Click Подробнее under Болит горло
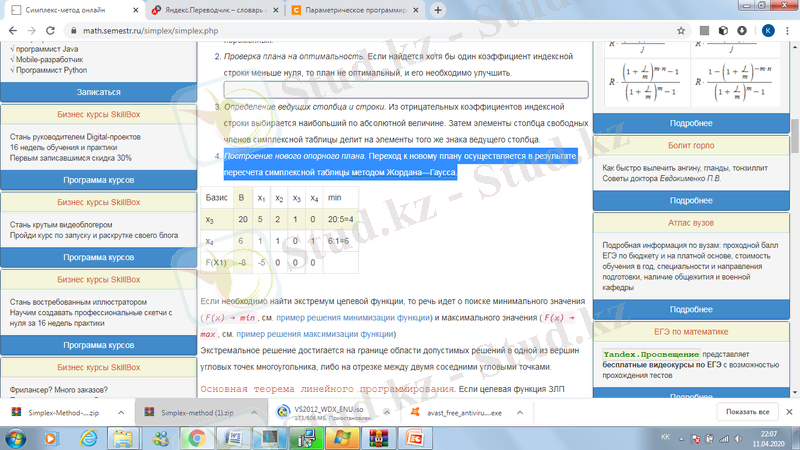 point(691,201)
